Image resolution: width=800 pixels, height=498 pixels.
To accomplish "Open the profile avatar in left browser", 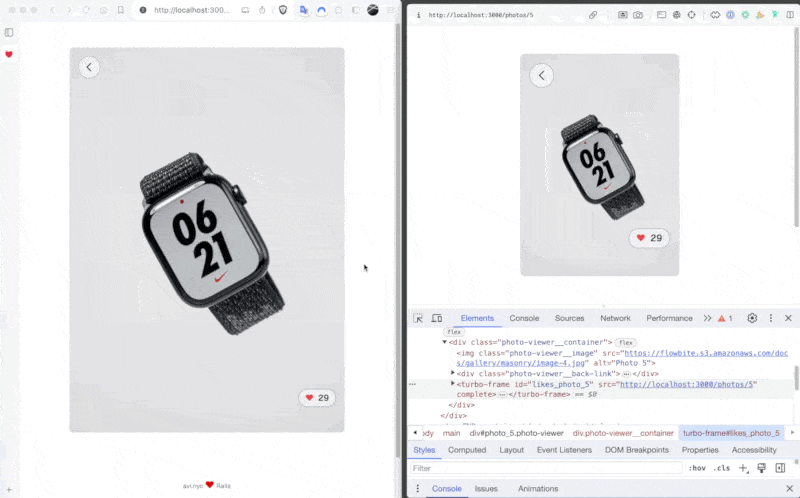I will tap(373, 10).
